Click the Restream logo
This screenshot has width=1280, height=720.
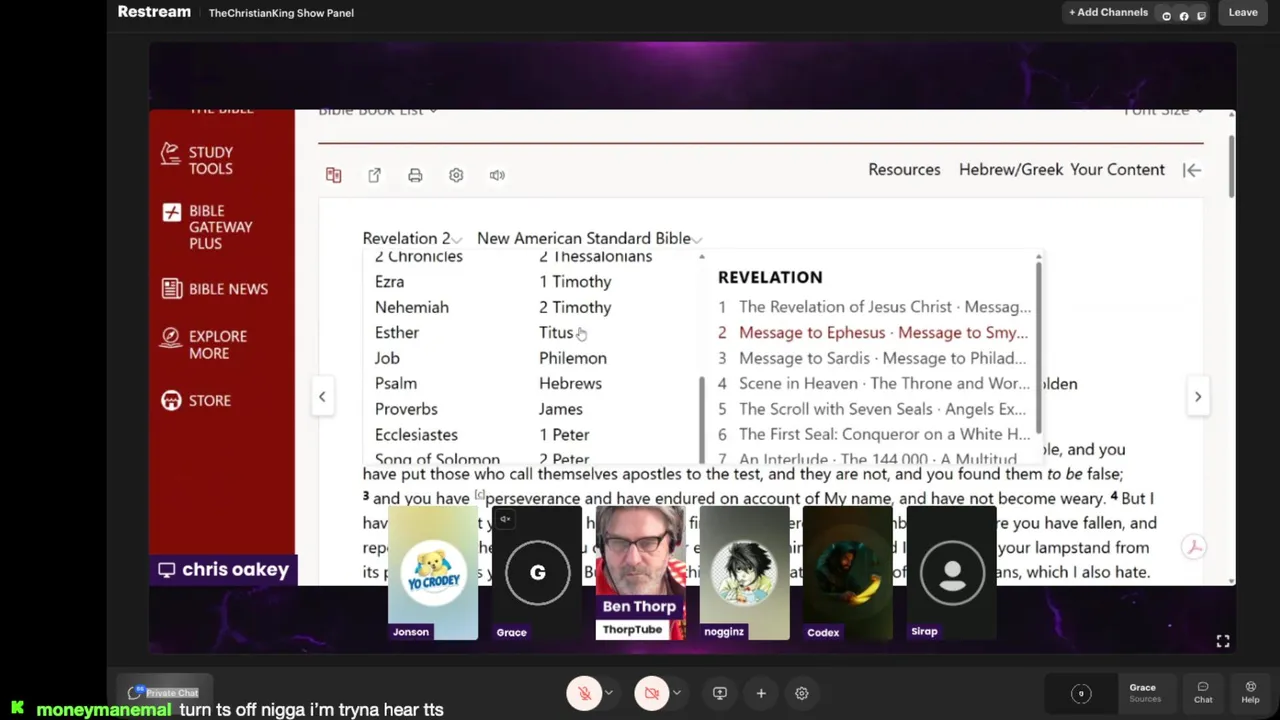click(154, 12)
